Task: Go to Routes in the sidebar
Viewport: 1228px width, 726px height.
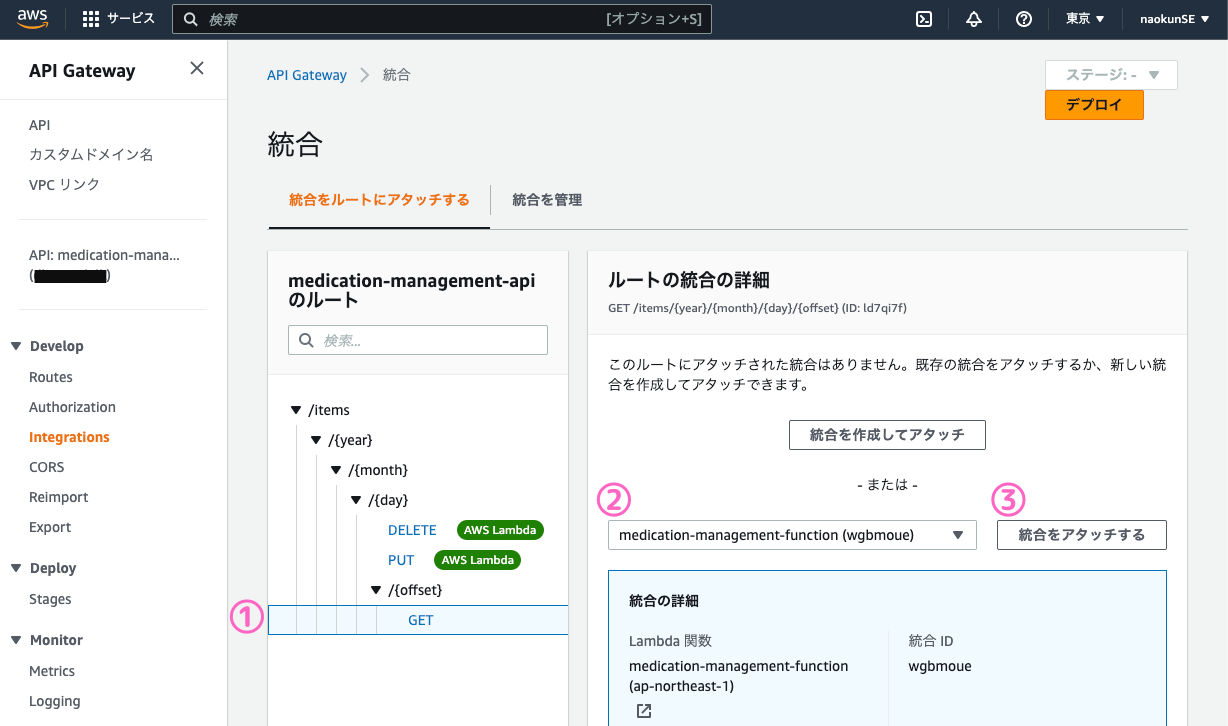Action: (x=51, y=377)
